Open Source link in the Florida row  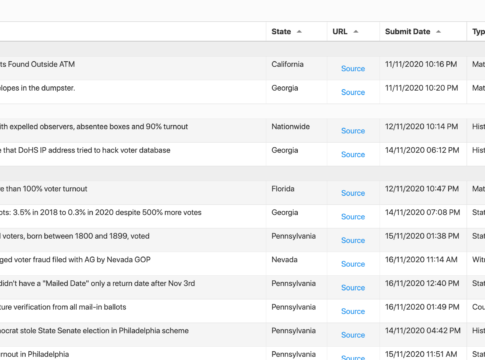click(x=353, y=193)
